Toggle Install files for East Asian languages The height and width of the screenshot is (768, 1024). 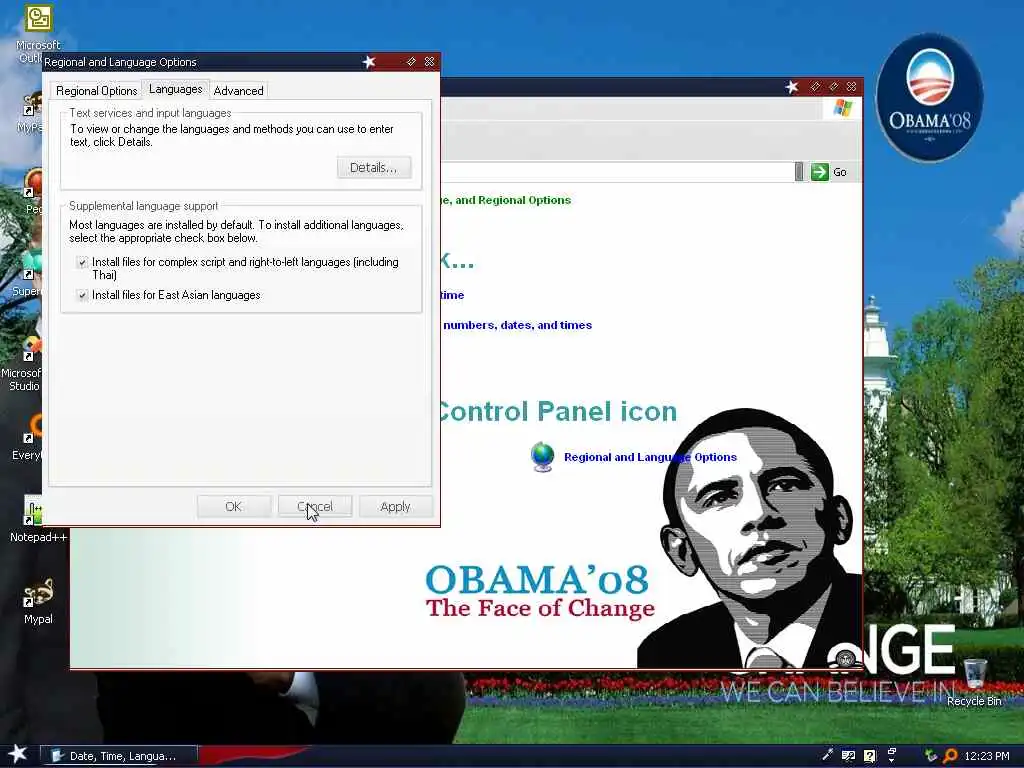click(82, 295)
